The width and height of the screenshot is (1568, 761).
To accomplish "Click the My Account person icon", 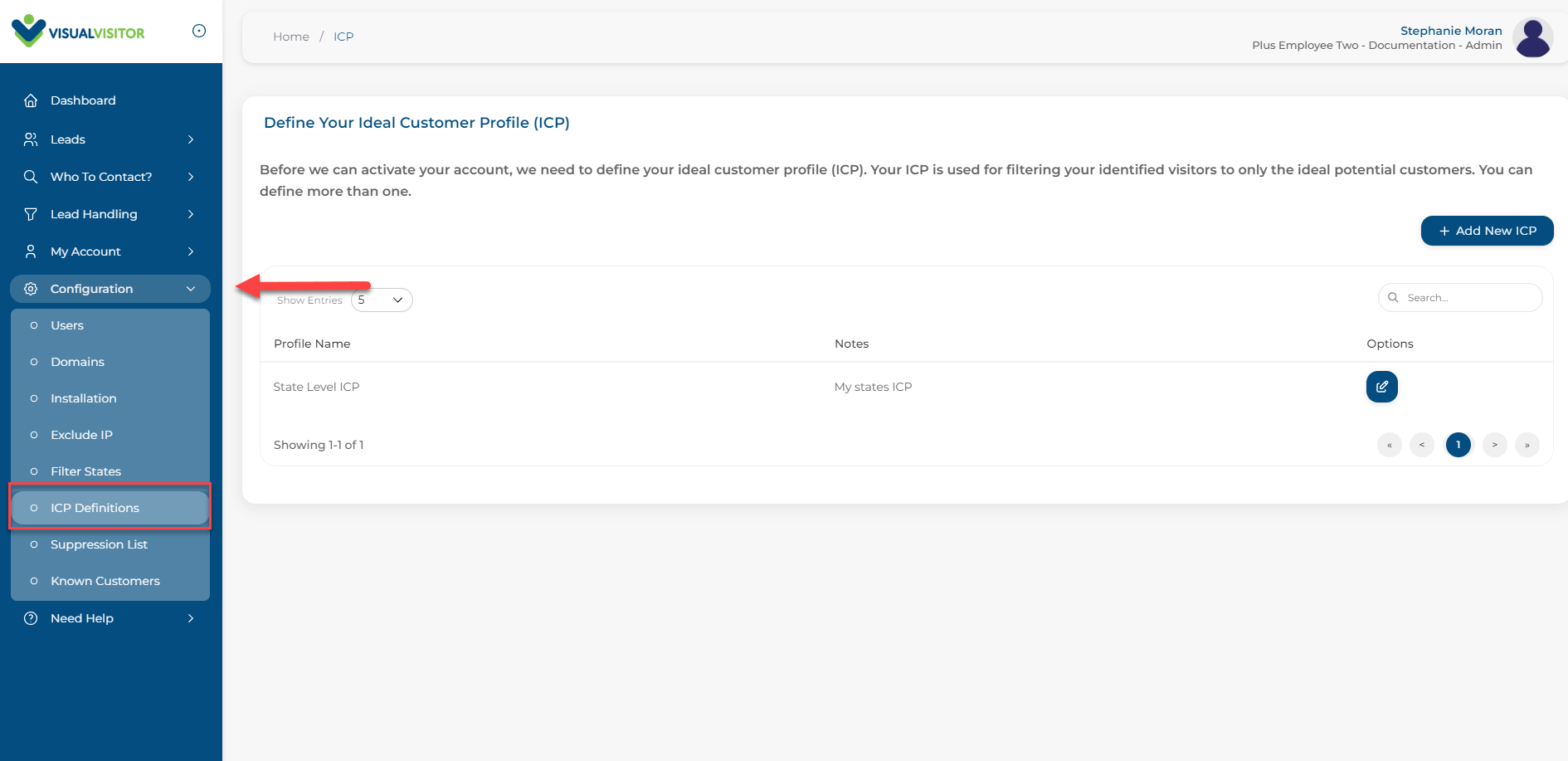I will click(31, 251).
